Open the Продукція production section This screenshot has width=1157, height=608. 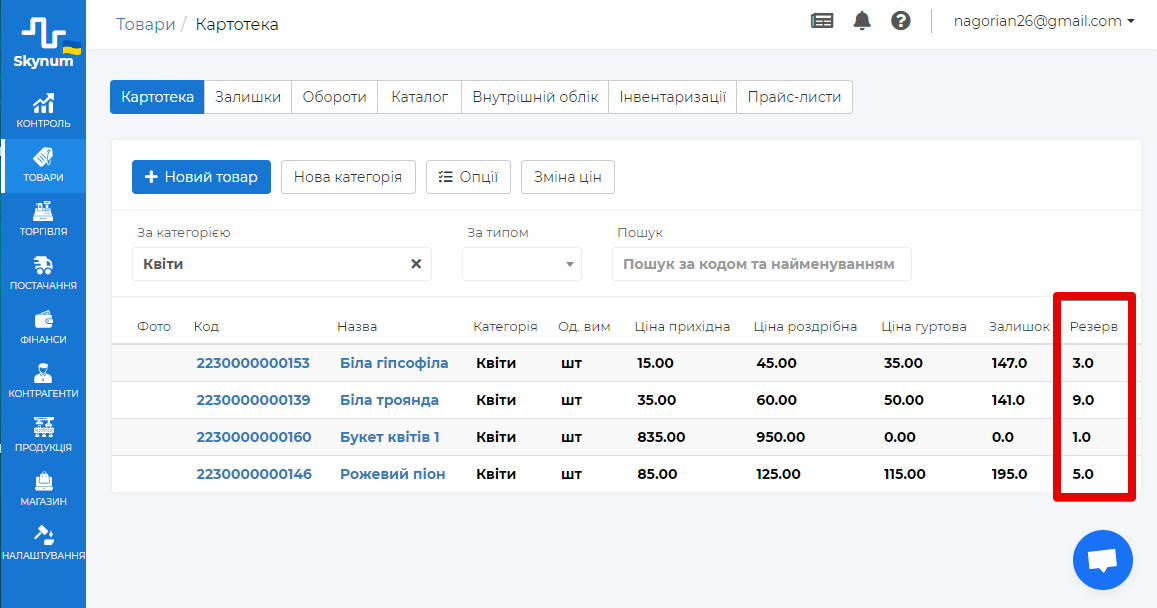pyautogui.click(x=43, y=435)
